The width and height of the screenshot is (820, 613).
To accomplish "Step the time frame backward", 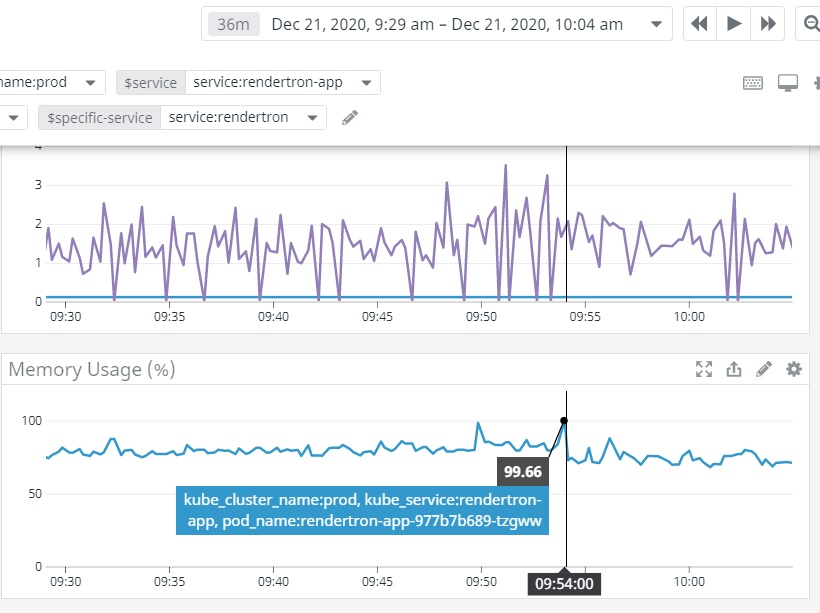I will click(x=700, y=24).
